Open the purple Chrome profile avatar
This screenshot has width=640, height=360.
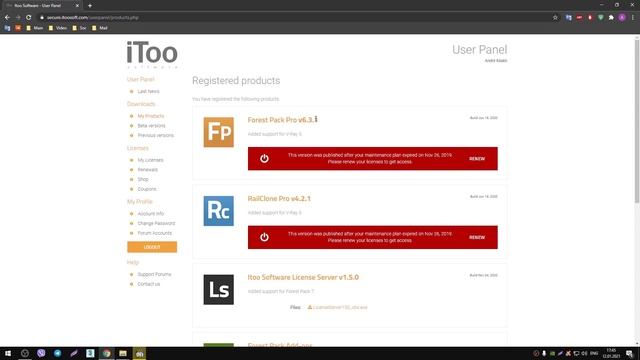[x=622, y=18]
